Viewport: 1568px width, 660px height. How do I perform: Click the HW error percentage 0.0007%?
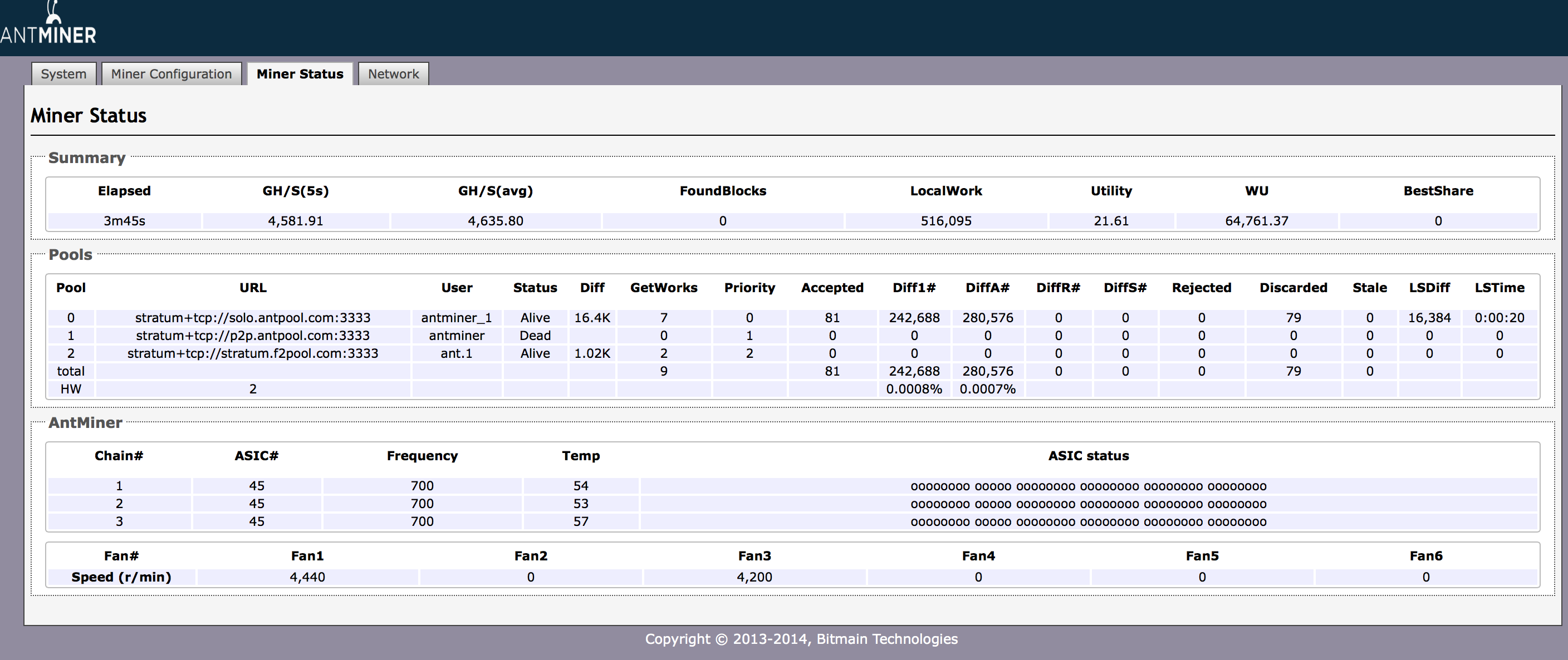987,388
